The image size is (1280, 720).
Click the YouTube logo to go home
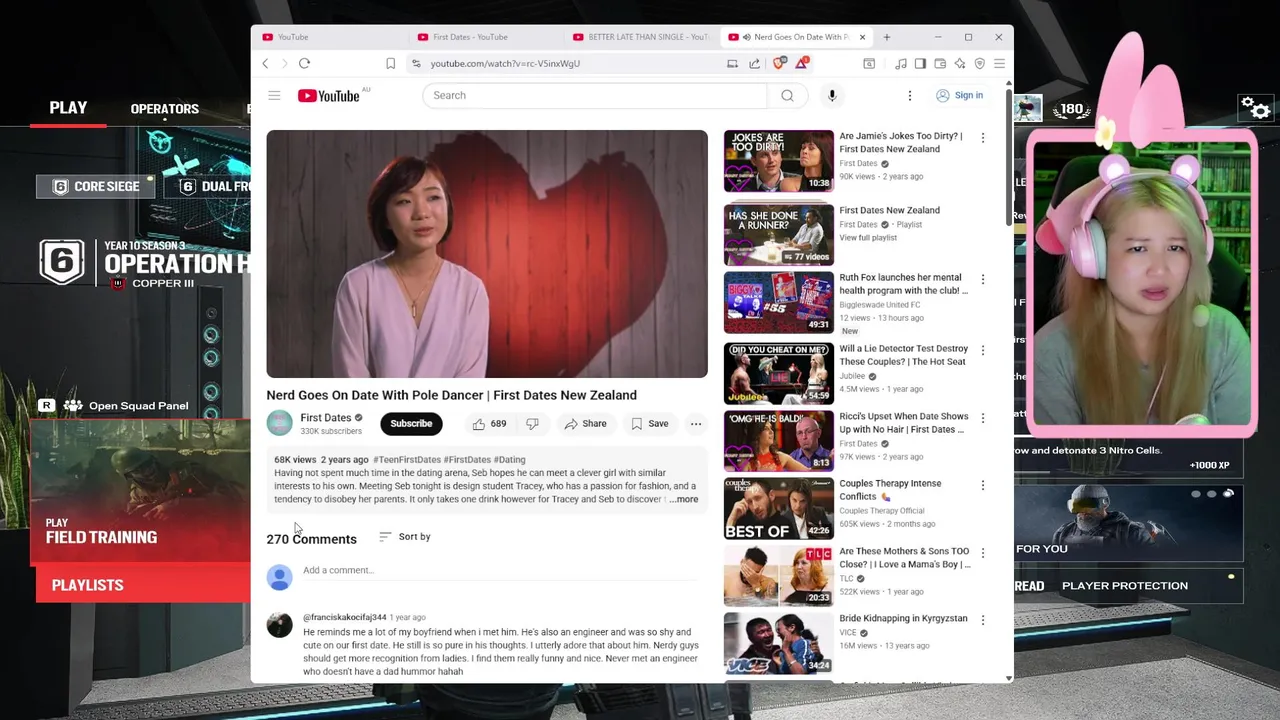tap(329, 95)
